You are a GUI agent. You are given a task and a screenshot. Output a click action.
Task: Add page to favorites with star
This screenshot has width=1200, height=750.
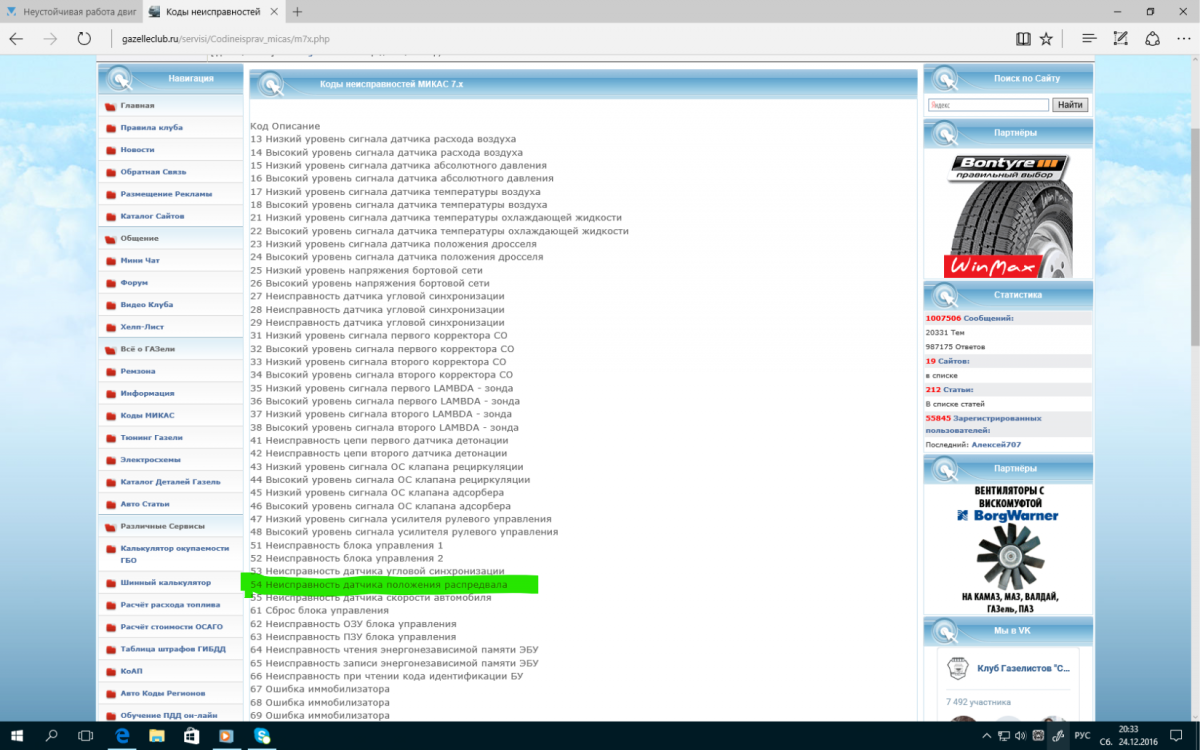[x=1046, y=39]
